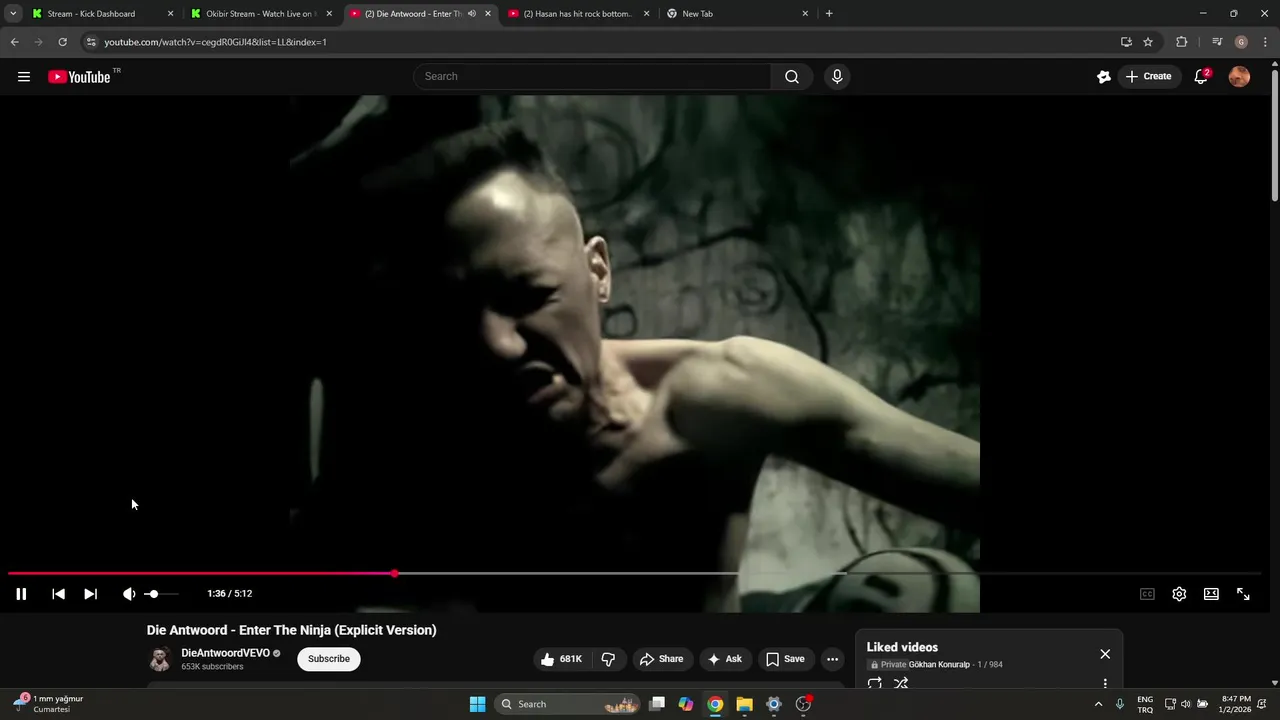This screenshot has height=720, width=1280.
Task: Open a new browser tab with plus
Action: (x=829, y=14)
